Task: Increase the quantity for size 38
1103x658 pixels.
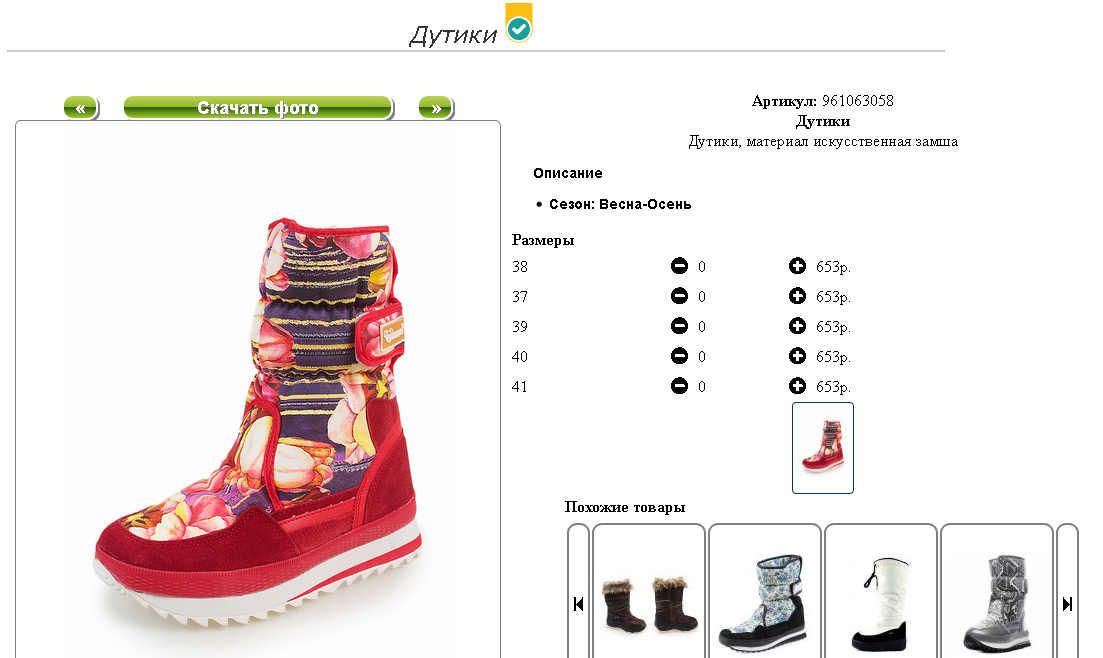Action: [797, 266]
